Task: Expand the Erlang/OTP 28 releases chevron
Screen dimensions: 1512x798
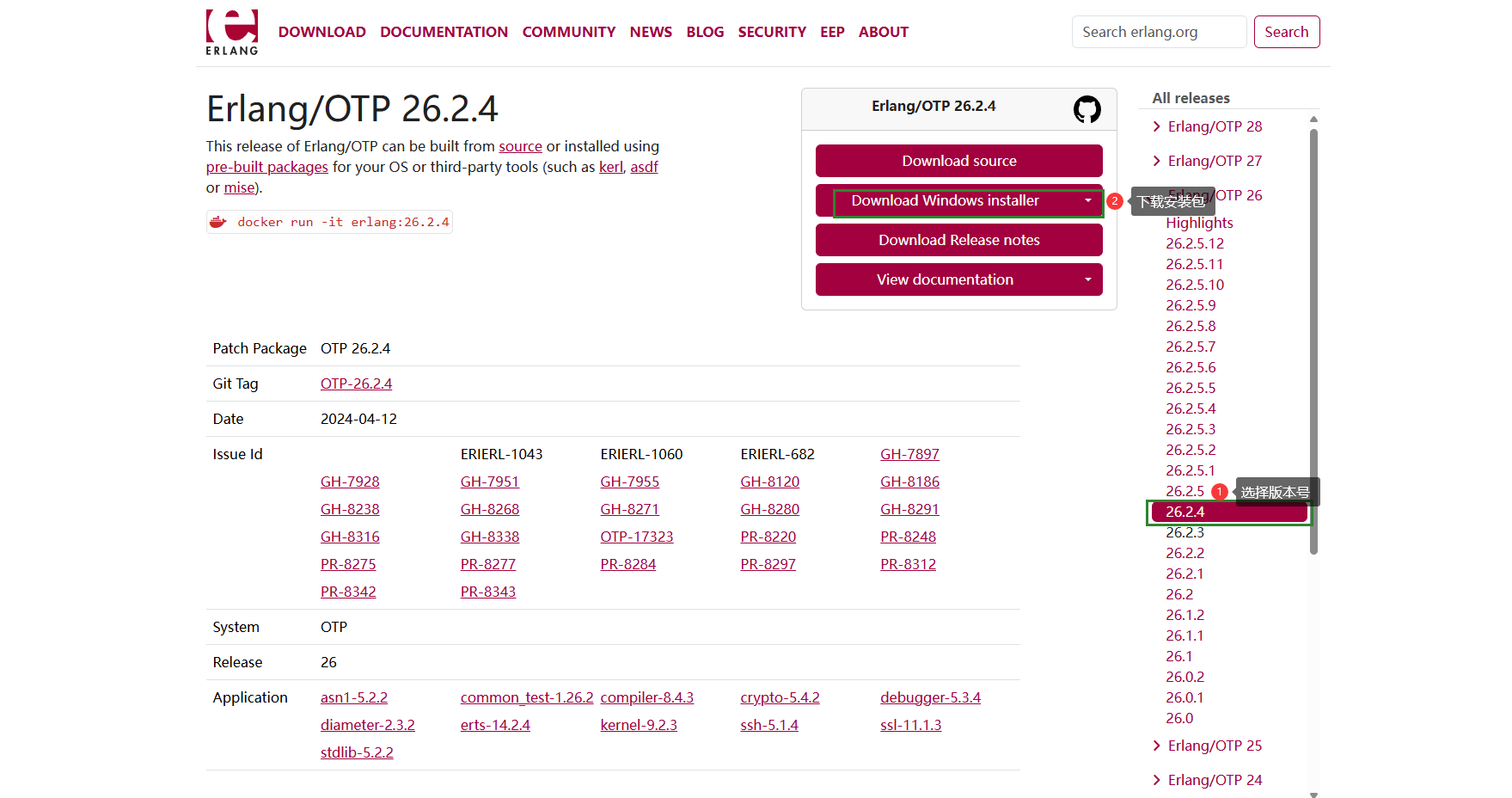Action: [x=1157, y=127]
